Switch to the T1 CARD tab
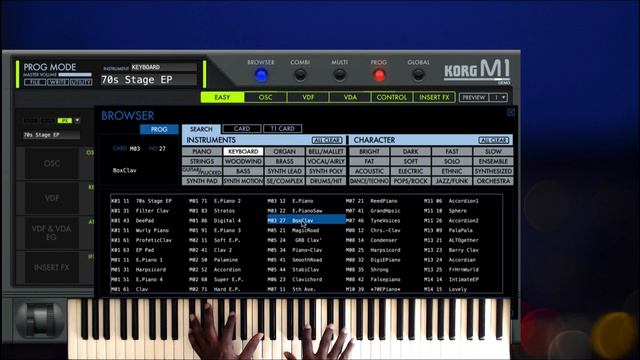 click(282, 129)
